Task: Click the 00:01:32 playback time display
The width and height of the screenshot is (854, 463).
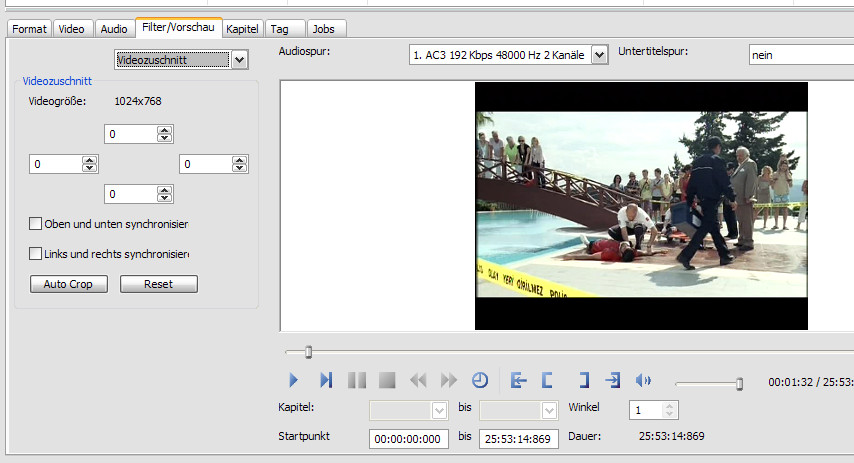Action: pos(790,382)
